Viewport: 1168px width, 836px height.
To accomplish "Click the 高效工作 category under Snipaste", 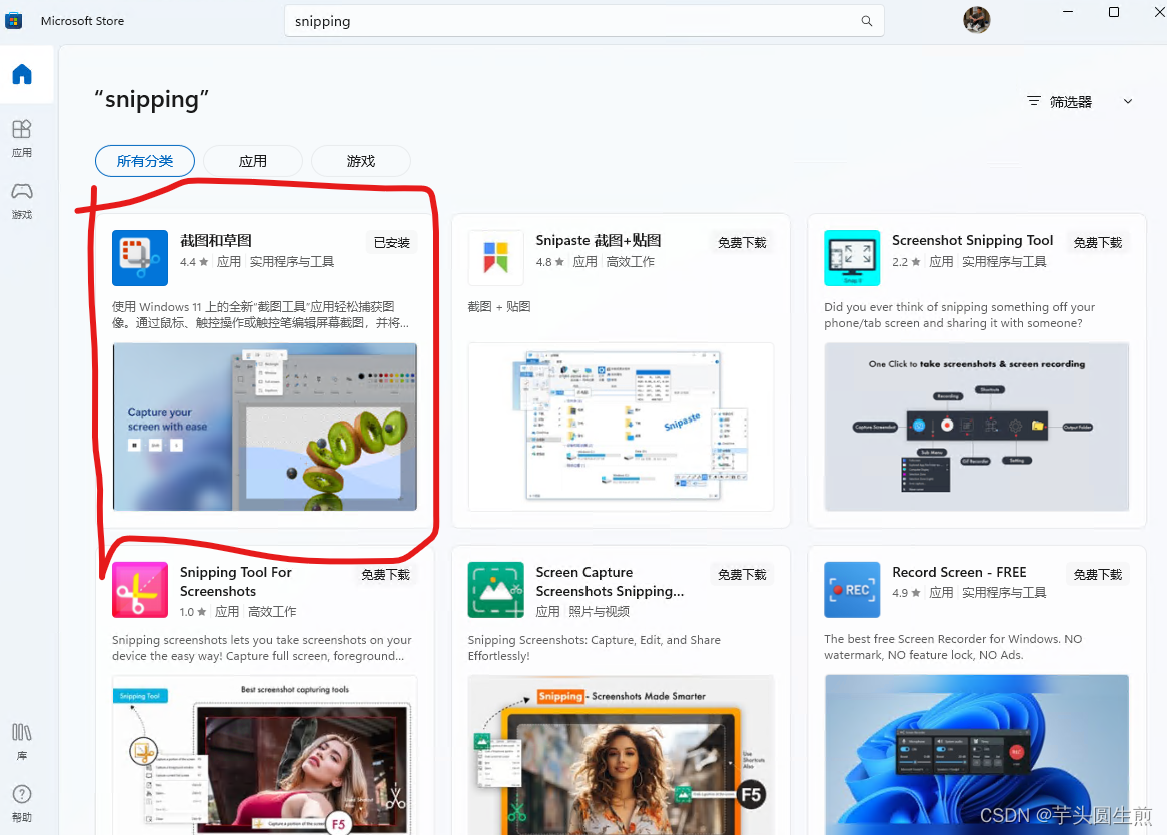I will (x=631, y=262).
